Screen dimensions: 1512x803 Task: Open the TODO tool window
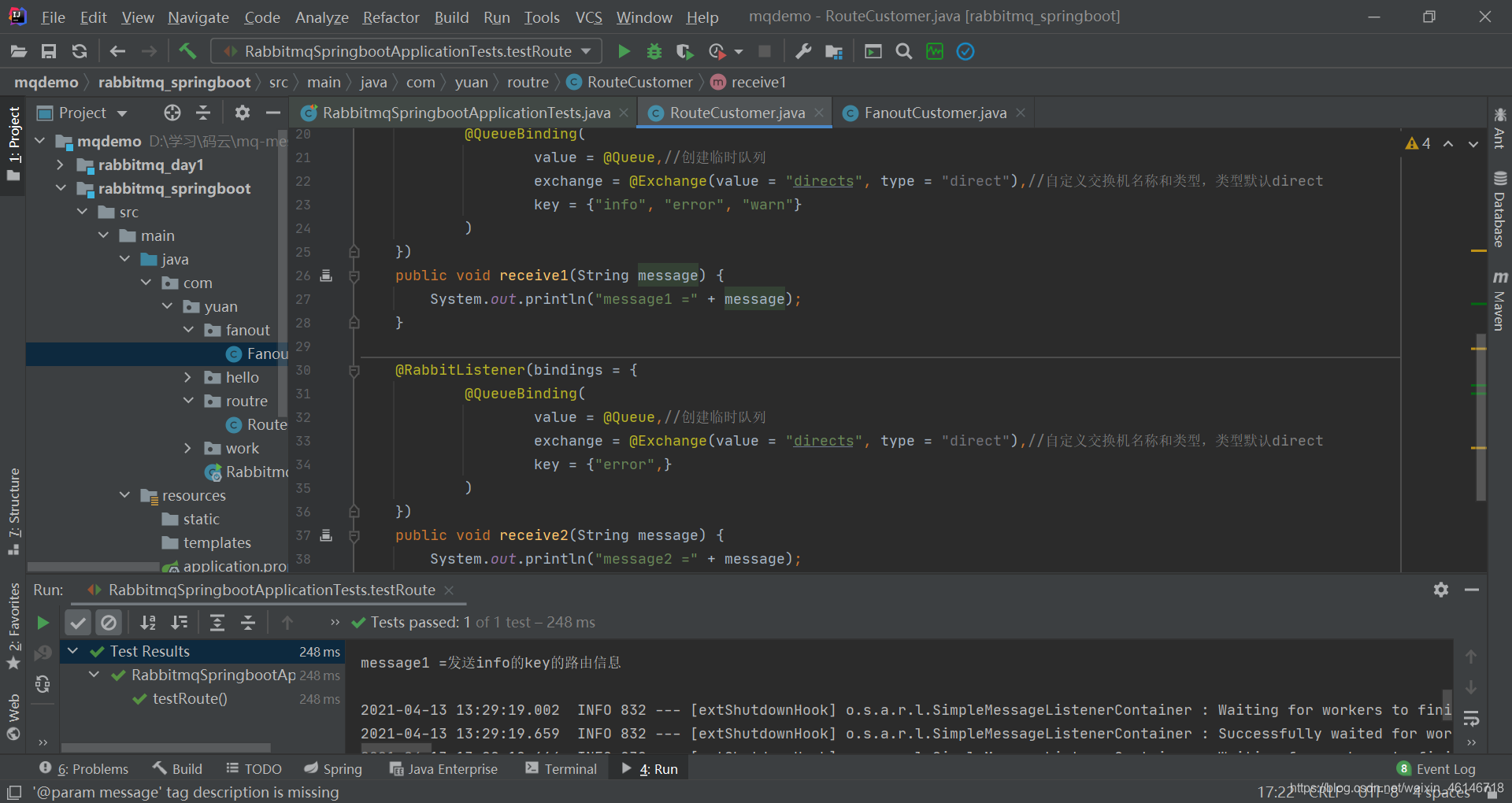tap(254, 769)
